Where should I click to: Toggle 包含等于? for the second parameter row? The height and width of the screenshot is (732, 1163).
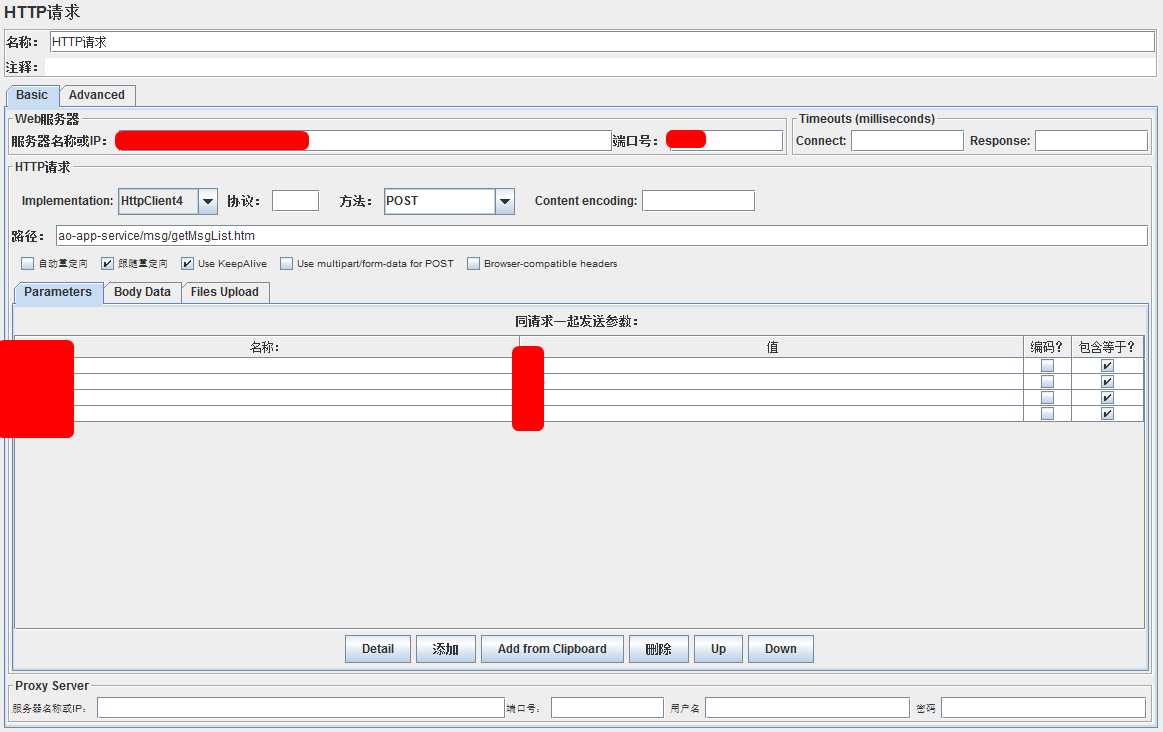[1107, 382]
